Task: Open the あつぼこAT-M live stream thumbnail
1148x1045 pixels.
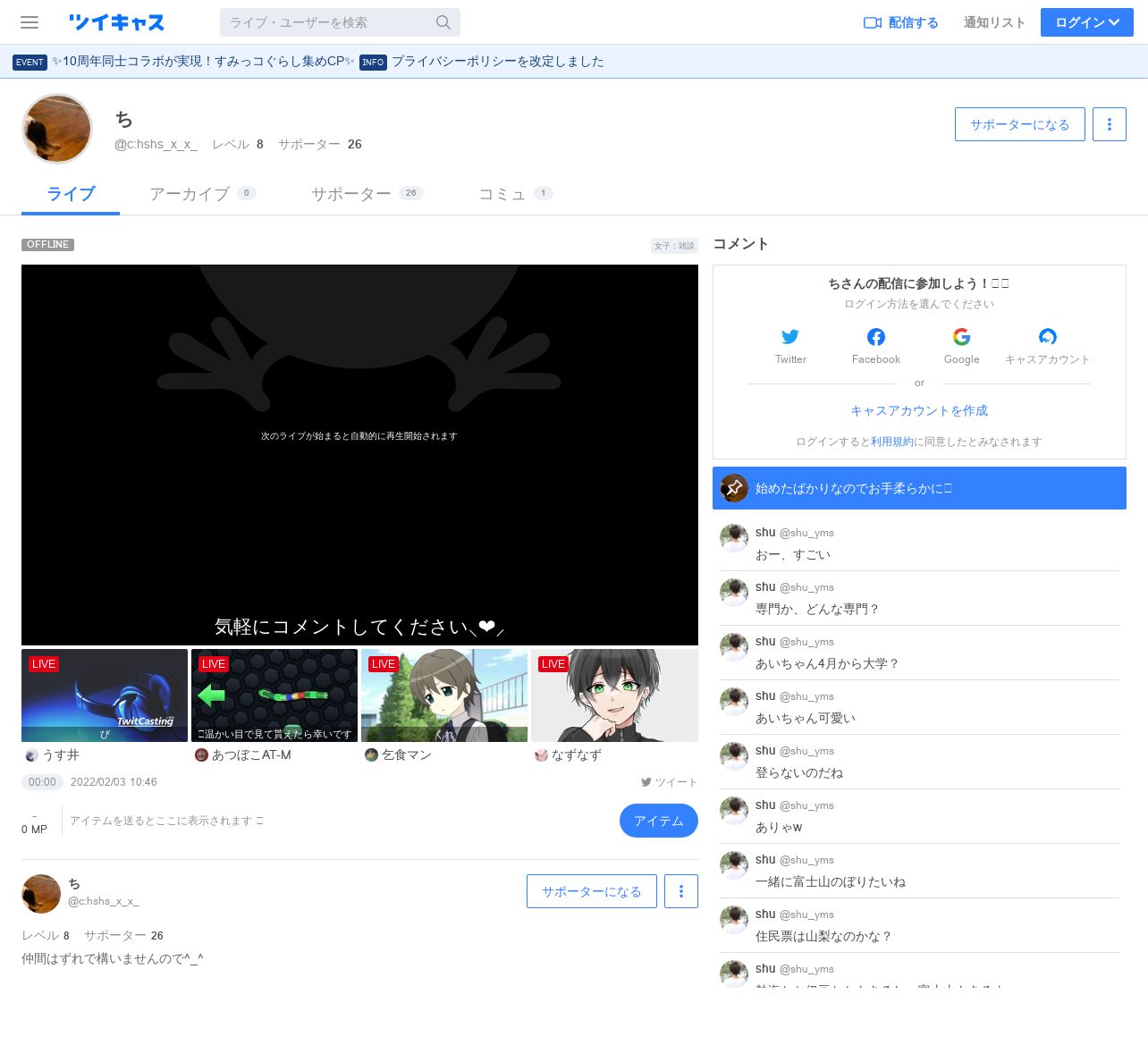Action: coord(274,695)
